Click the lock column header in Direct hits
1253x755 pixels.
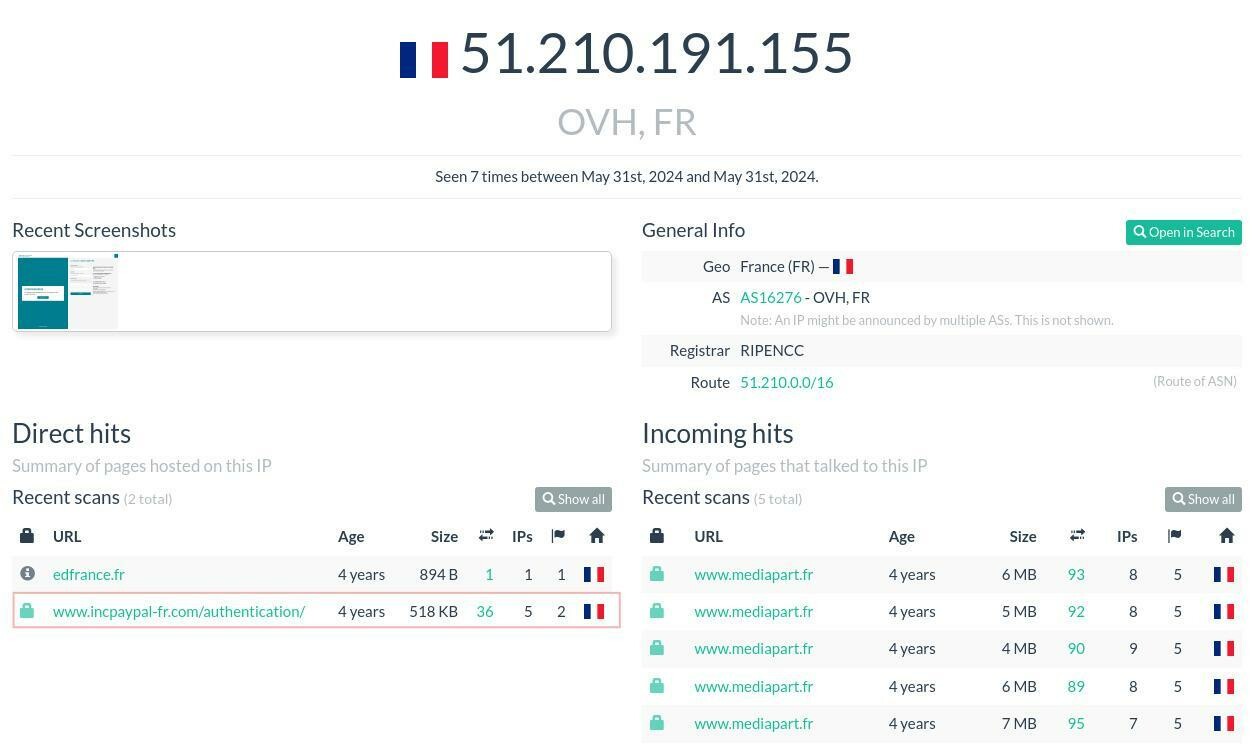pos(27,536)
